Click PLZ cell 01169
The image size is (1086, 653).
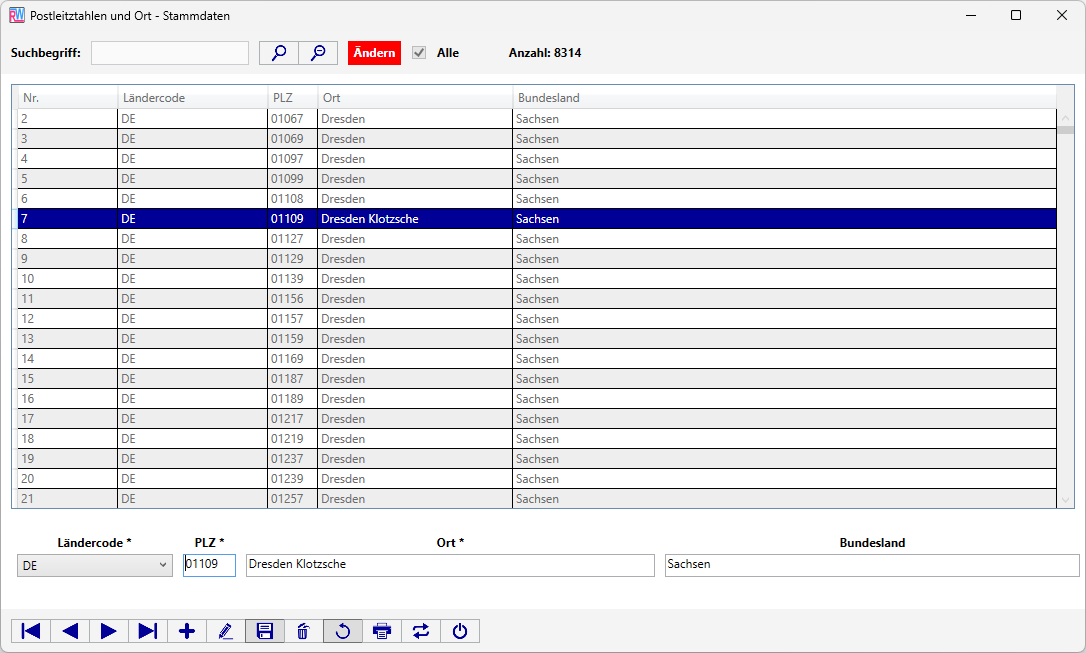[x=292, y=359]
